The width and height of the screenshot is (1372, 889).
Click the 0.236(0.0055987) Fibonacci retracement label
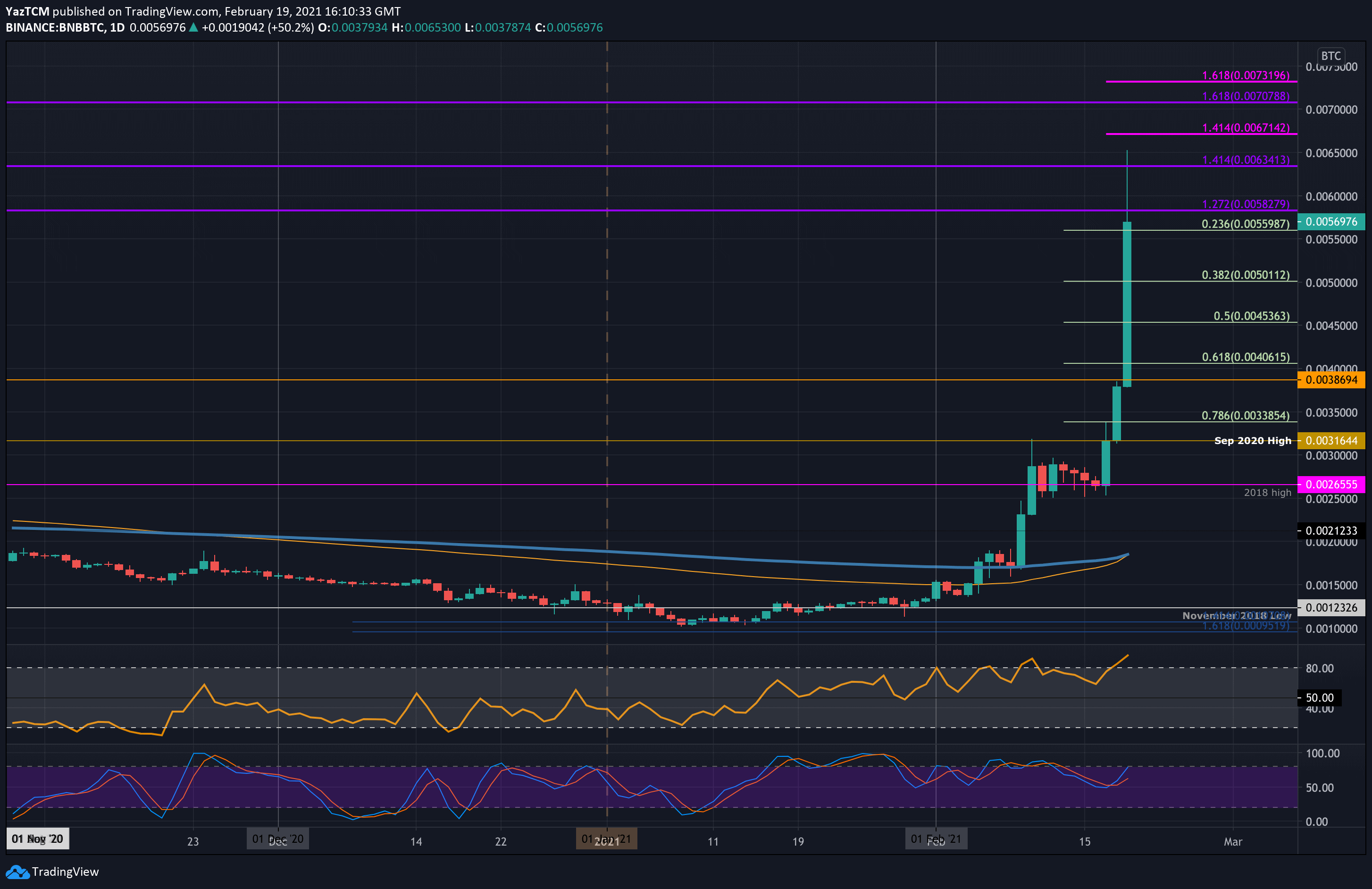(1245, 224)
